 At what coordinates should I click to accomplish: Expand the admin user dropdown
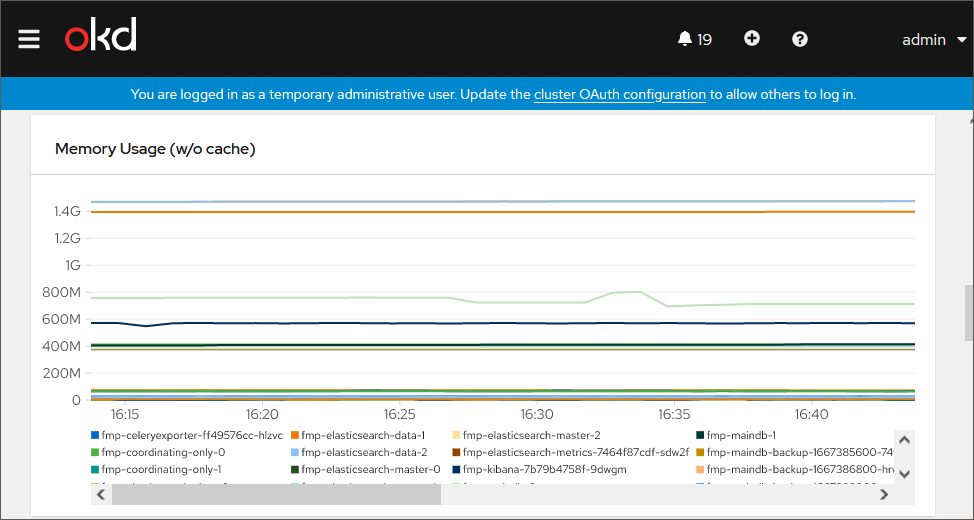(x=934, y=40)
